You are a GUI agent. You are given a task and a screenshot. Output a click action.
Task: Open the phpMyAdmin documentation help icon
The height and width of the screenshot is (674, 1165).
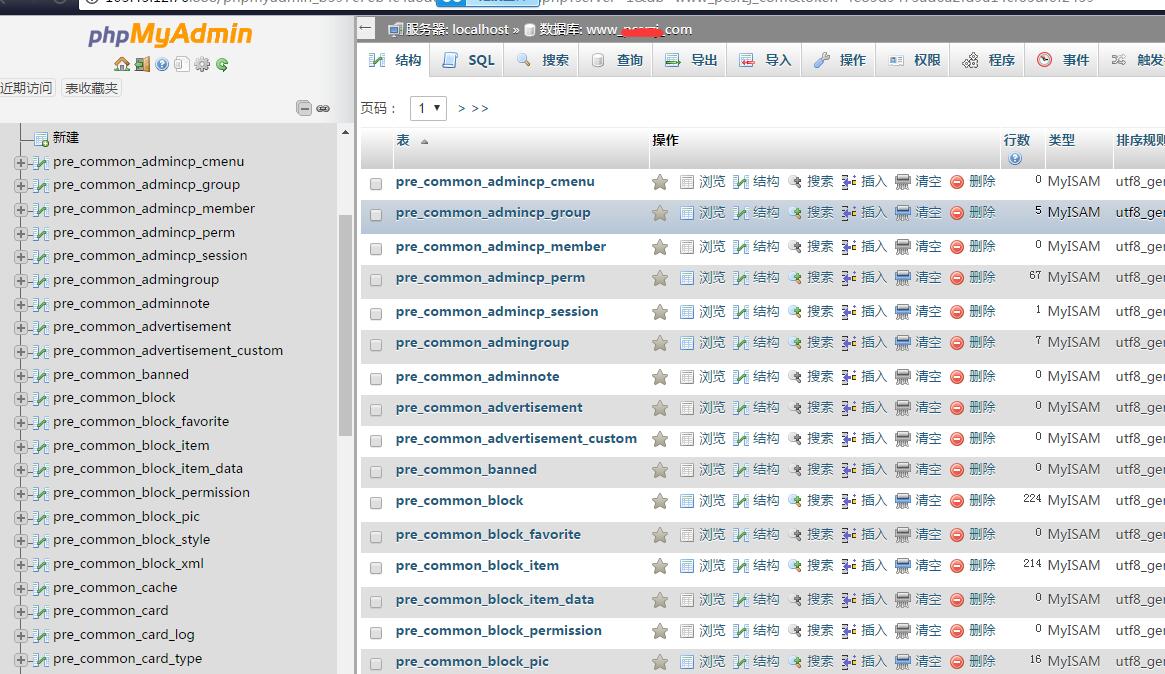click(162, 65)
